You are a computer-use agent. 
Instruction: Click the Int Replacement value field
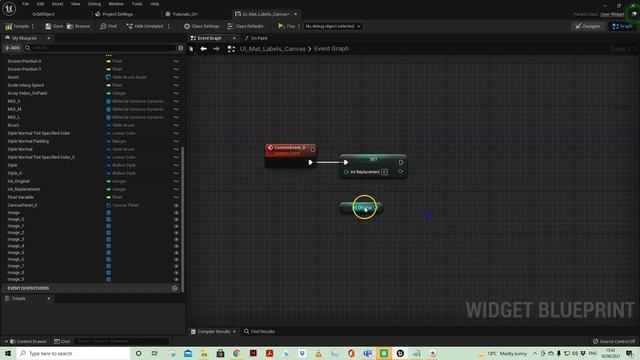tap(384, 172)
